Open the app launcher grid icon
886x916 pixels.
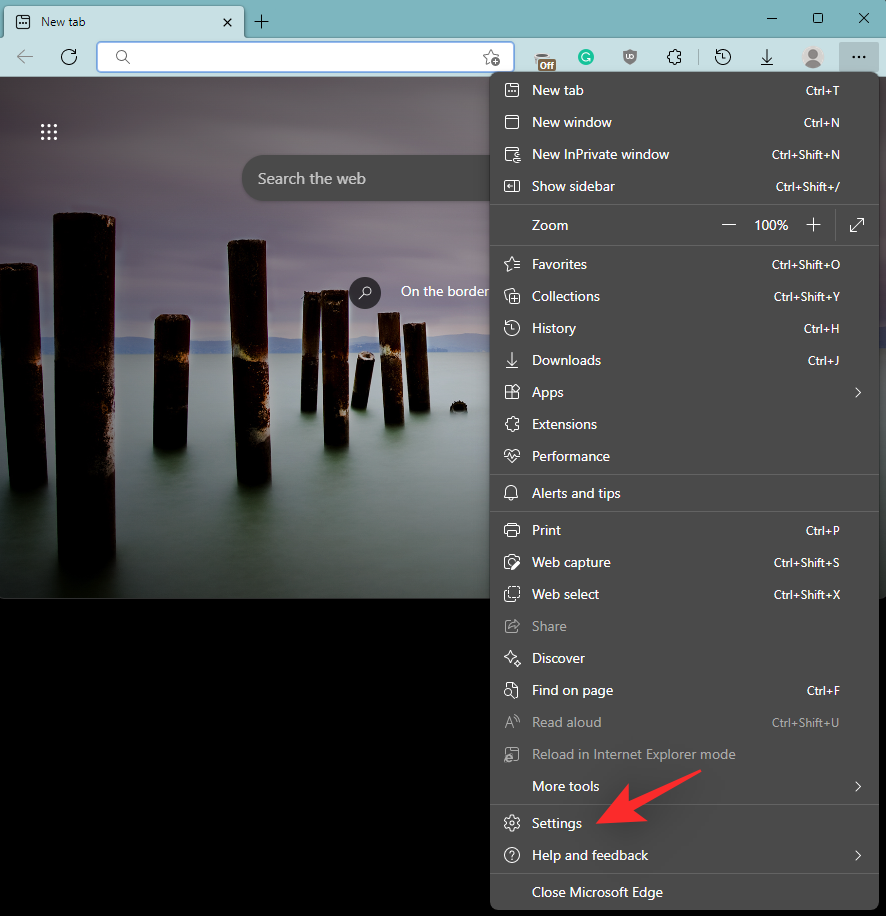point(49,132)
